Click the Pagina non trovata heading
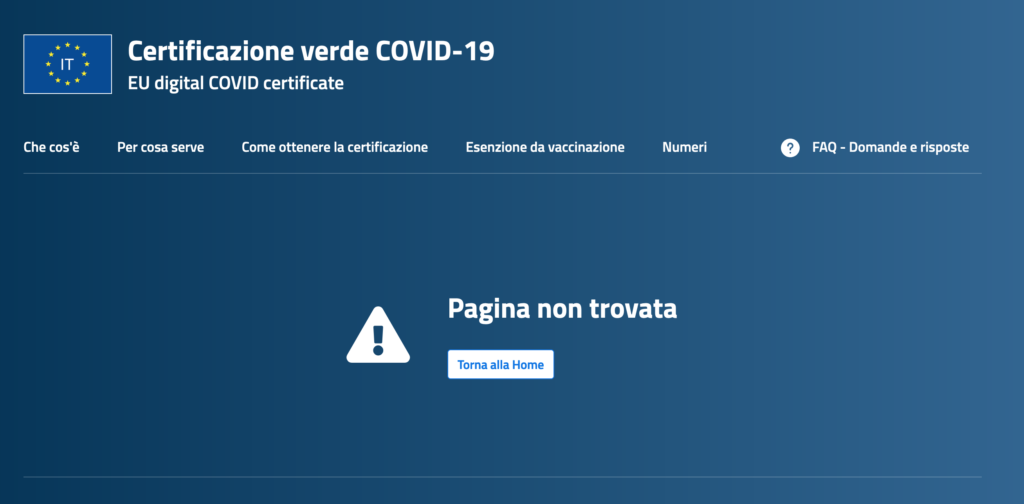This screenshot has width=1024, height=504. tap(562, 308)
